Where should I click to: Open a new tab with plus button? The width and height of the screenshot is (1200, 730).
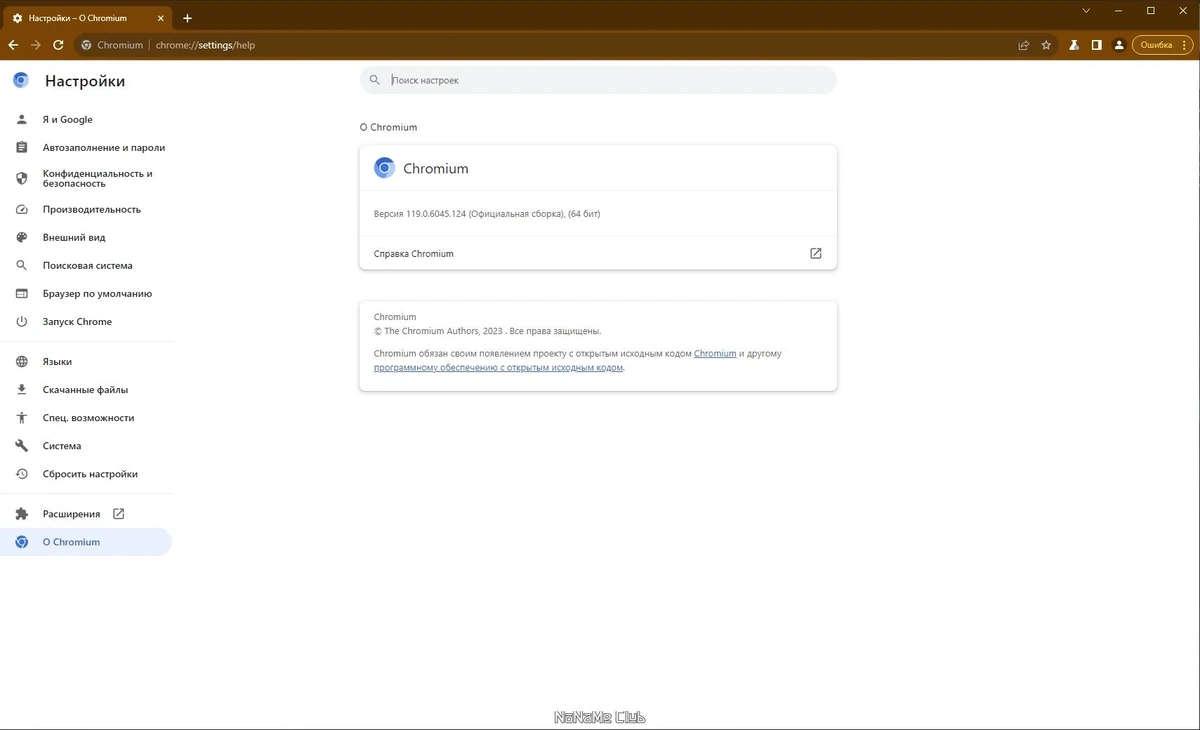(187, 18)
